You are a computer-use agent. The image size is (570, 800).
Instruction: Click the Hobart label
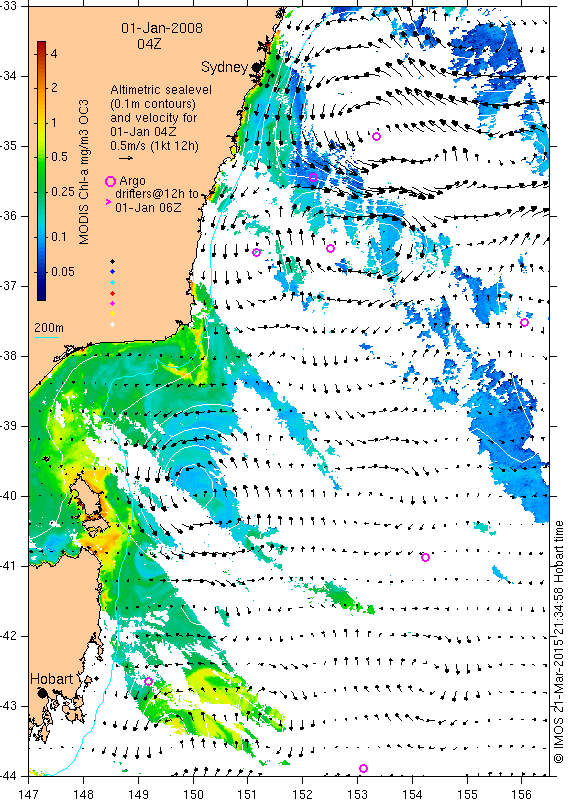pos(52,679)
